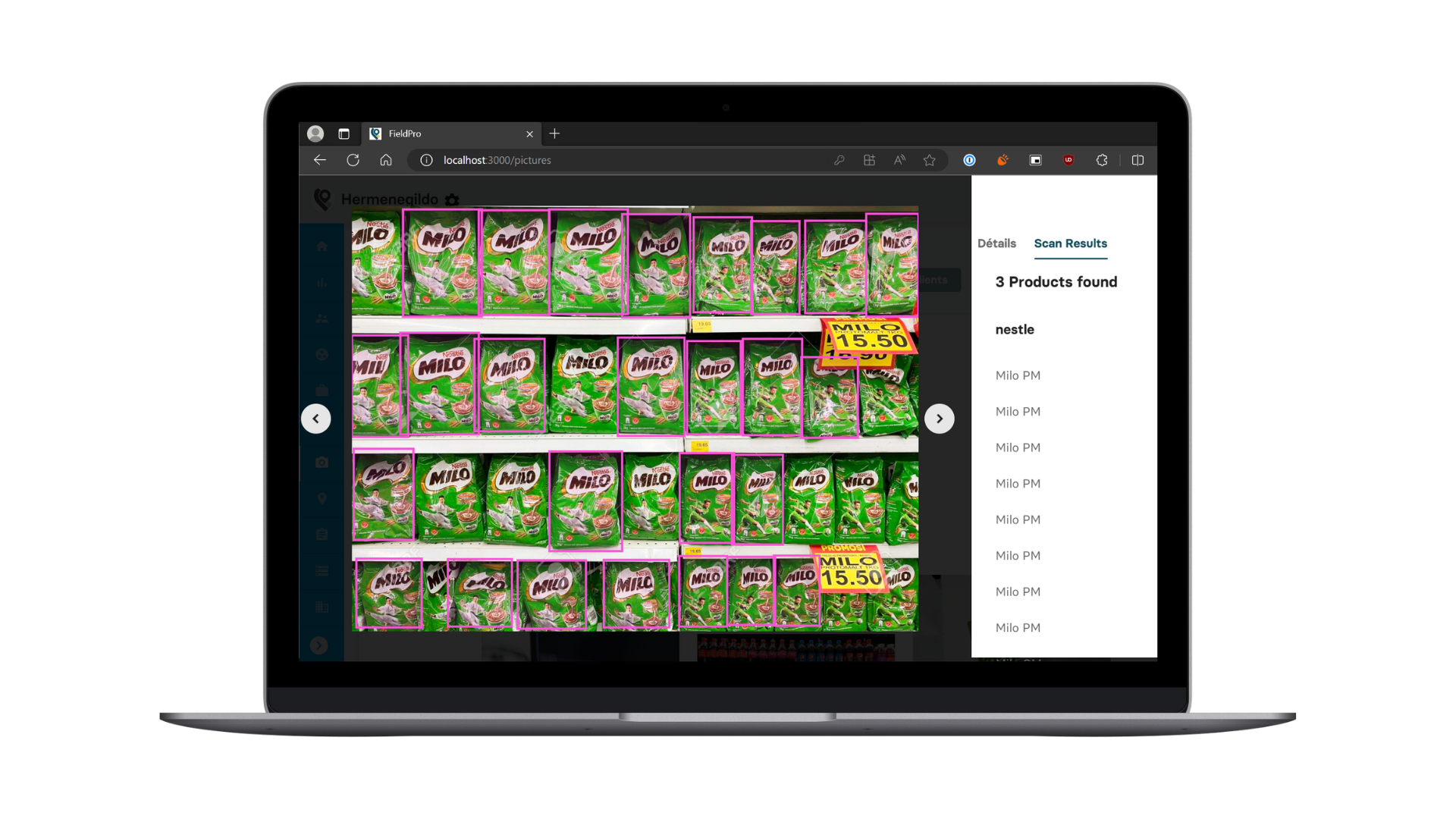This screenshot has width=1456, height=819.
Task: Toggle the split screen icon
Action: (1137, 160)
